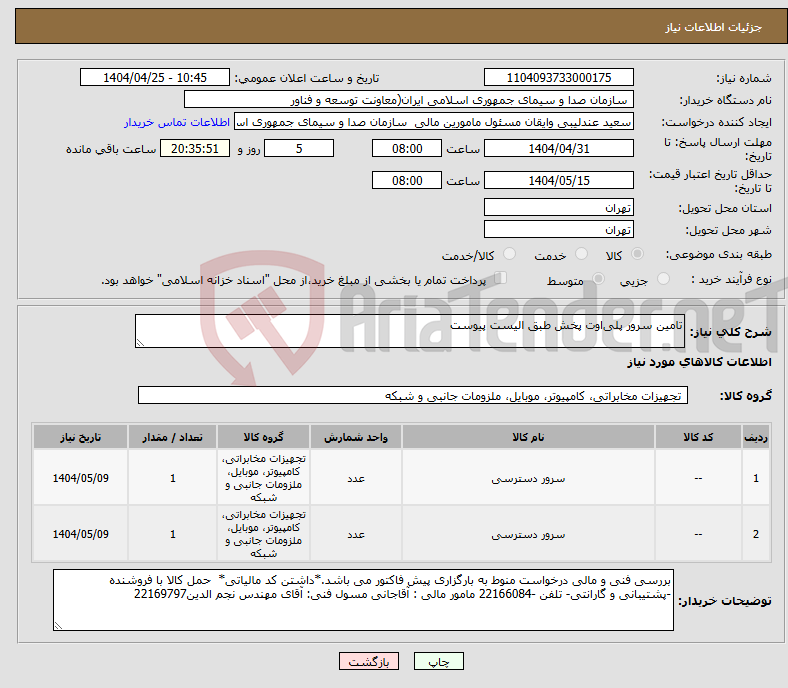Open the اطلاعات تماس خریدار link

click(x=177, y=122)
